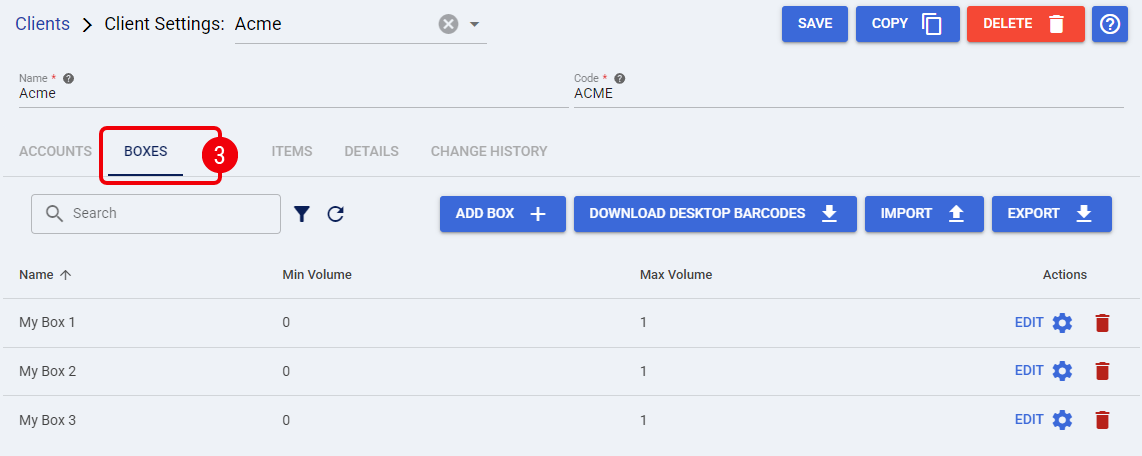The width and height of the screenshot is (1142, 456).
Task: Click the filter funnel icon
Action: (302, 213)
